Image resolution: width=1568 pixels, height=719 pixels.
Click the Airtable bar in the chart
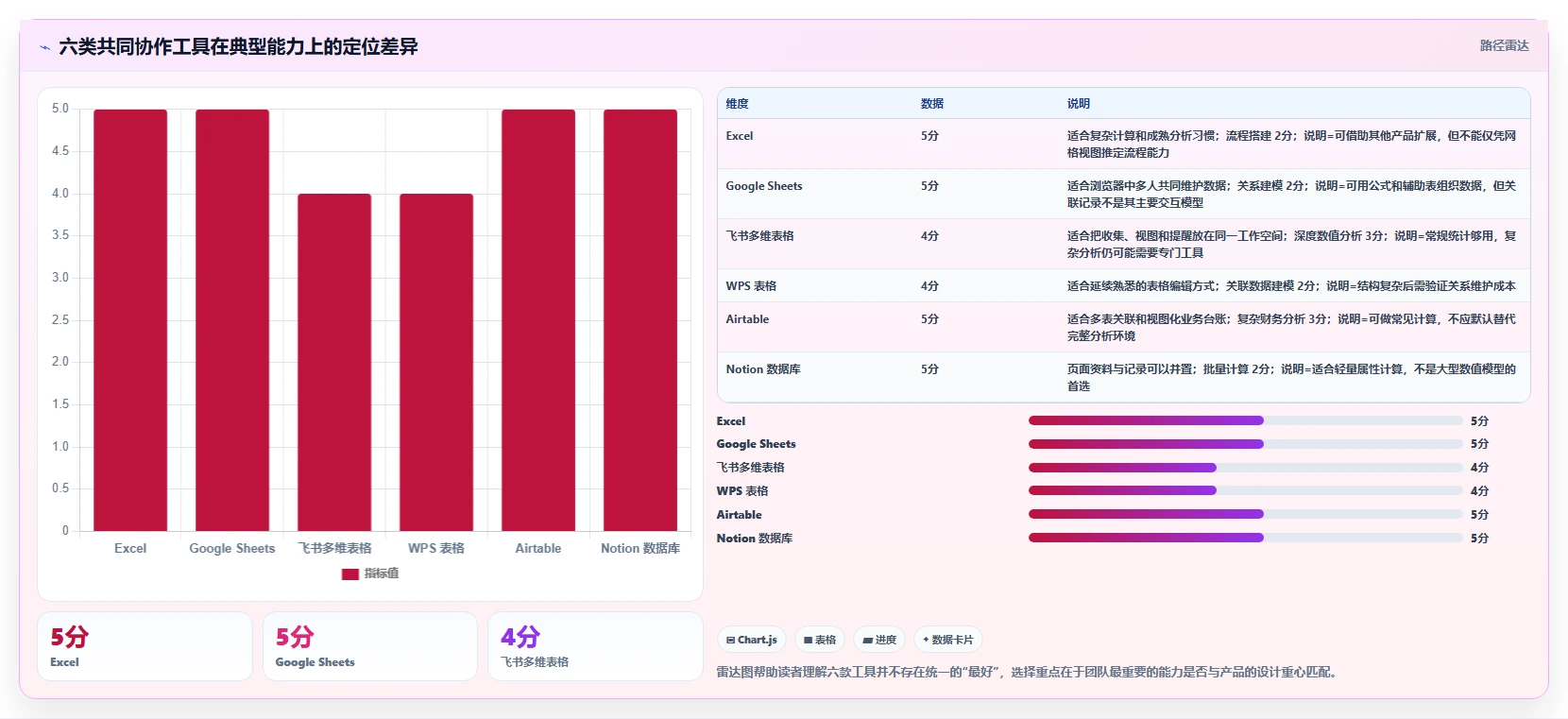(x=538, y=320)
